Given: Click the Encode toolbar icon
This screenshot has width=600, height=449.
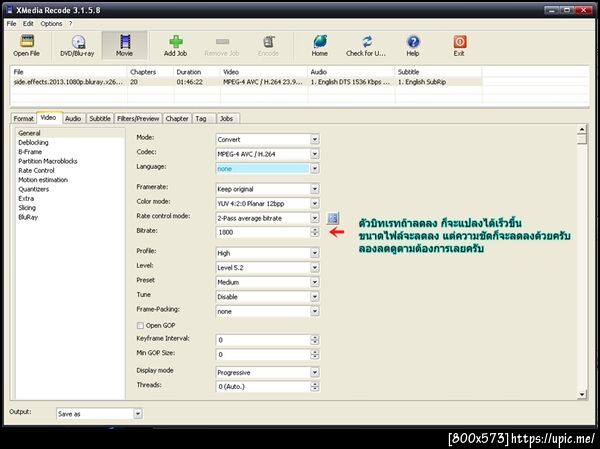Looking at the screenshot, I should pos(269,41).
